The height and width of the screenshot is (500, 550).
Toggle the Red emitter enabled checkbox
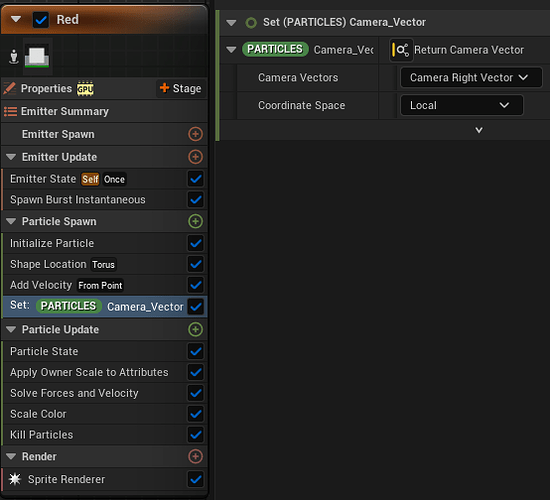pos(41,20)
